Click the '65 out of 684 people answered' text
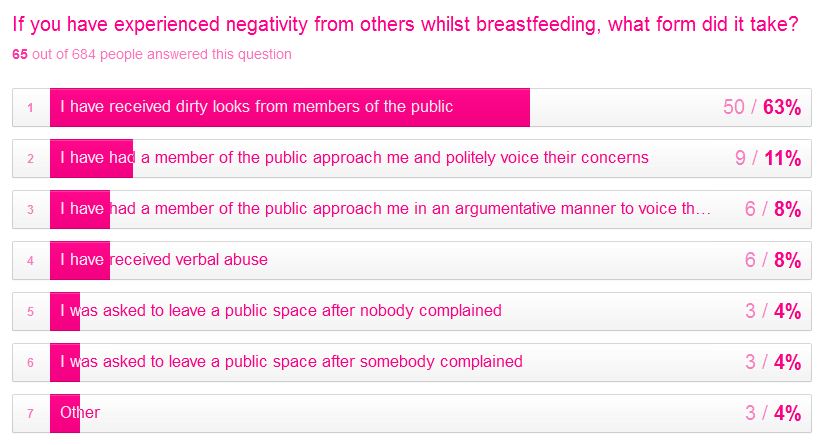 pos(152,54)
